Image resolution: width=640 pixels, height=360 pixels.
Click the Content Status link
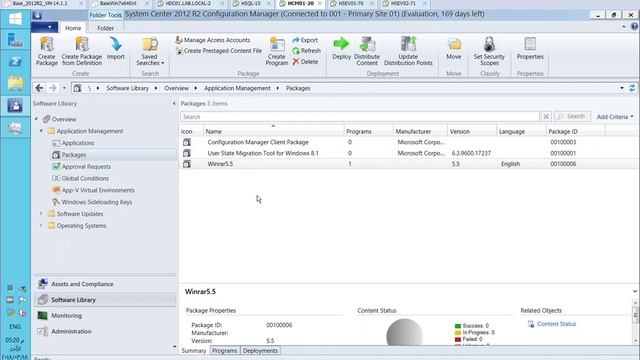[x=556, y=324]
